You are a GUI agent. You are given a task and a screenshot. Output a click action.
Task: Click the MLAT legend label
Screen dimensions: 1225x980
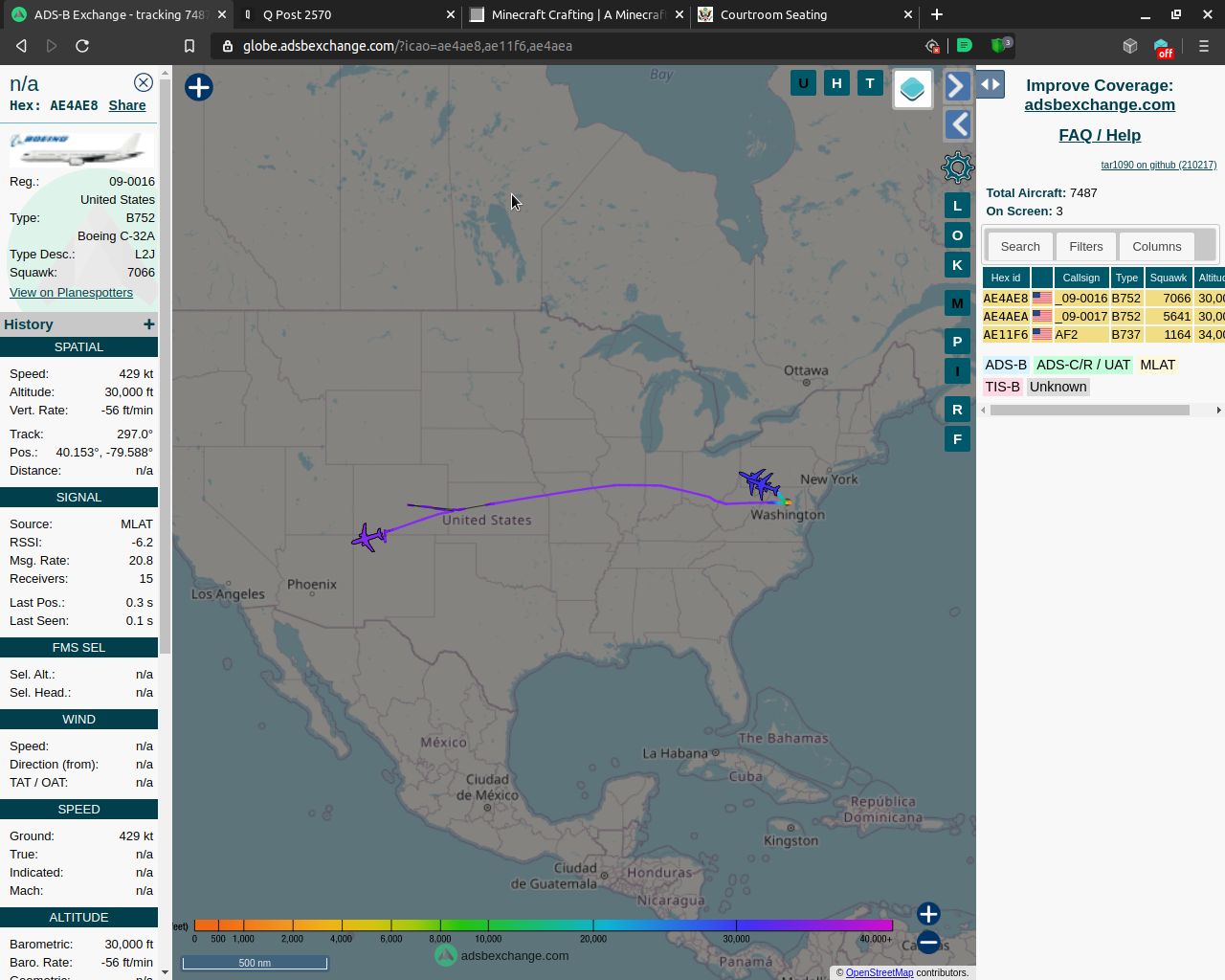coord(1157,365)
